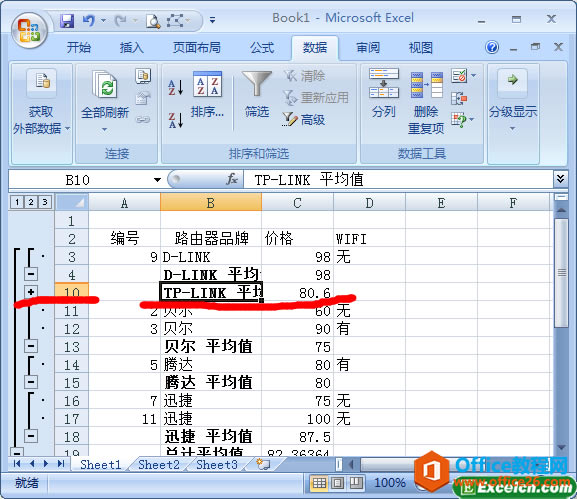
Task: Go to last sheet navigation arrow
Action: [x=61, y=464]
